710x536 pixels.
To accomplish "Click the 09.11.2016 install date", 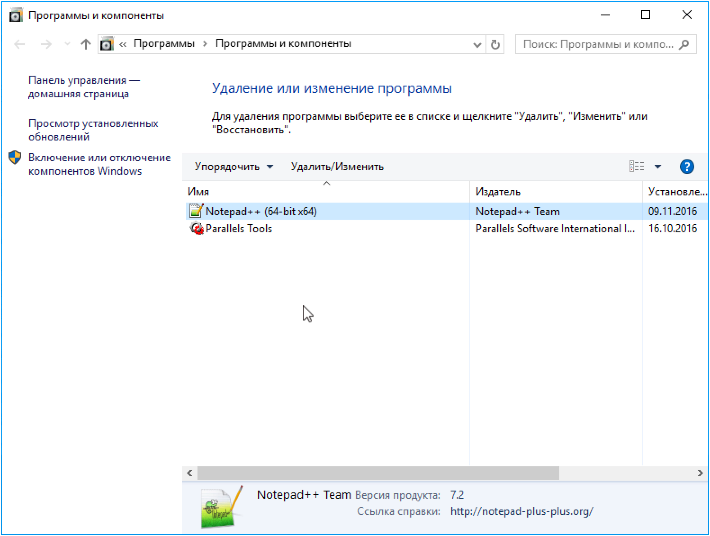I will (x=672, y=211).
